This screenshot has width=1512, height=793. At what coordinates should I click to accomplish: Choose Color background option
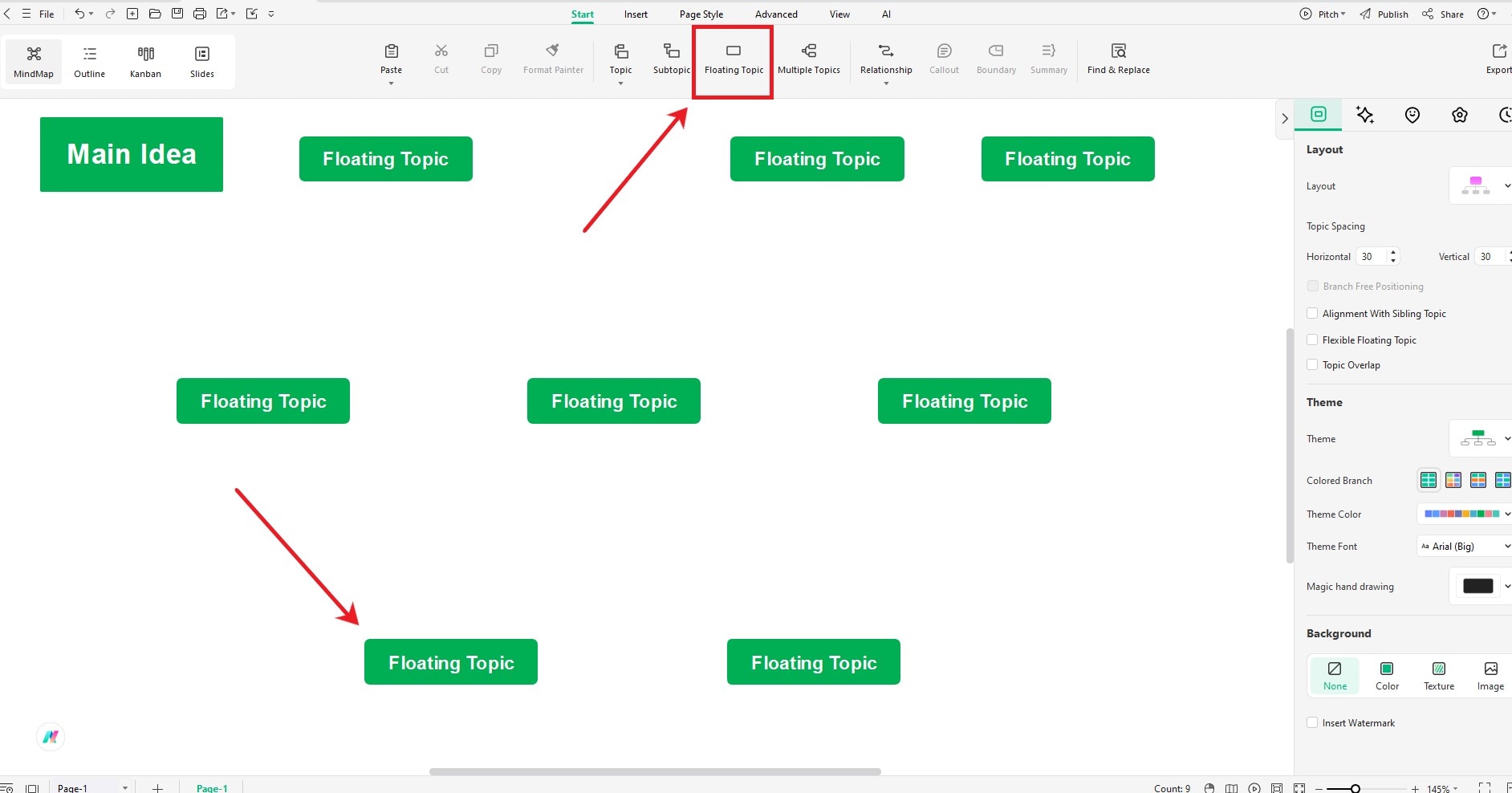(x=1387, y=676)
